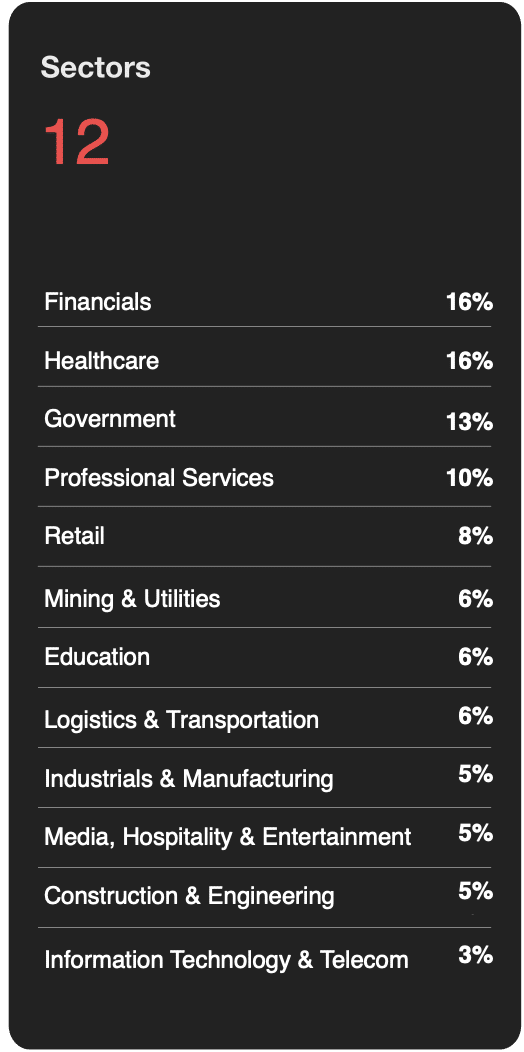This screenshot has width=524, height=1052.
Task: Open the Government sector entry
Action: [x=264, y=419]
